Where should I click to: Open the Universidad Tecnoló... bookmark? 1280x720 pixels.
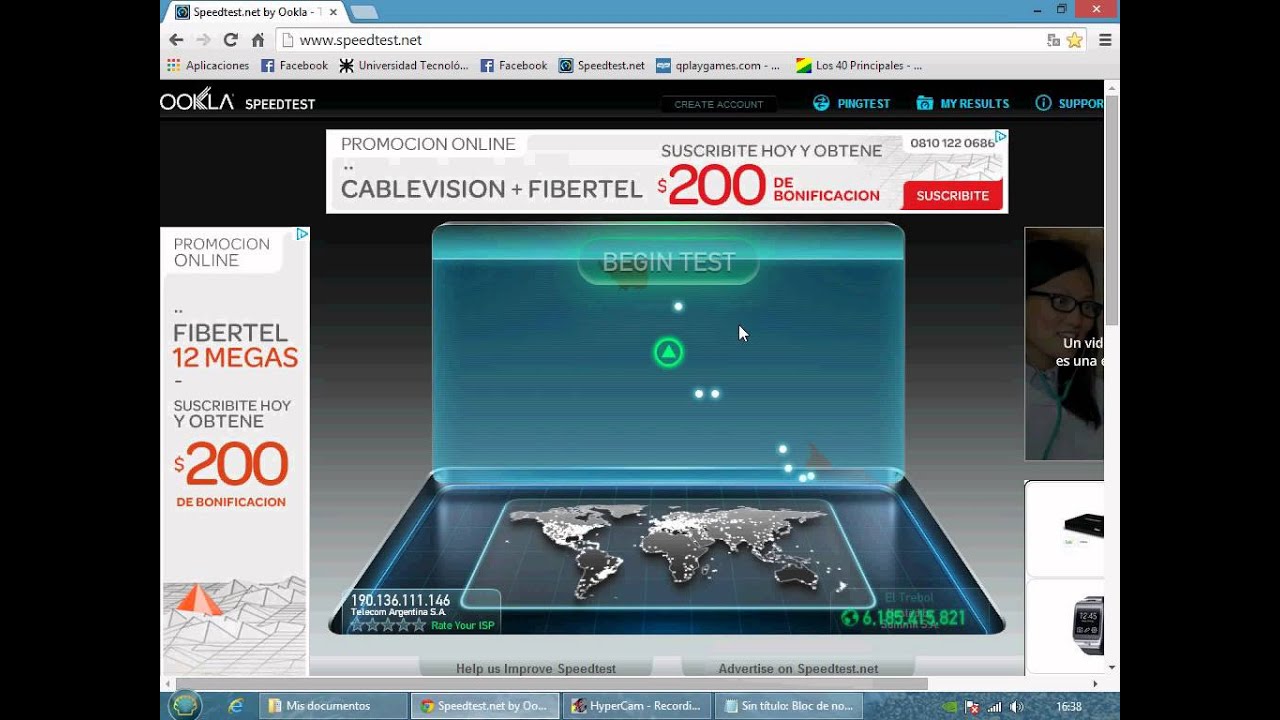(x=404, y=65)
